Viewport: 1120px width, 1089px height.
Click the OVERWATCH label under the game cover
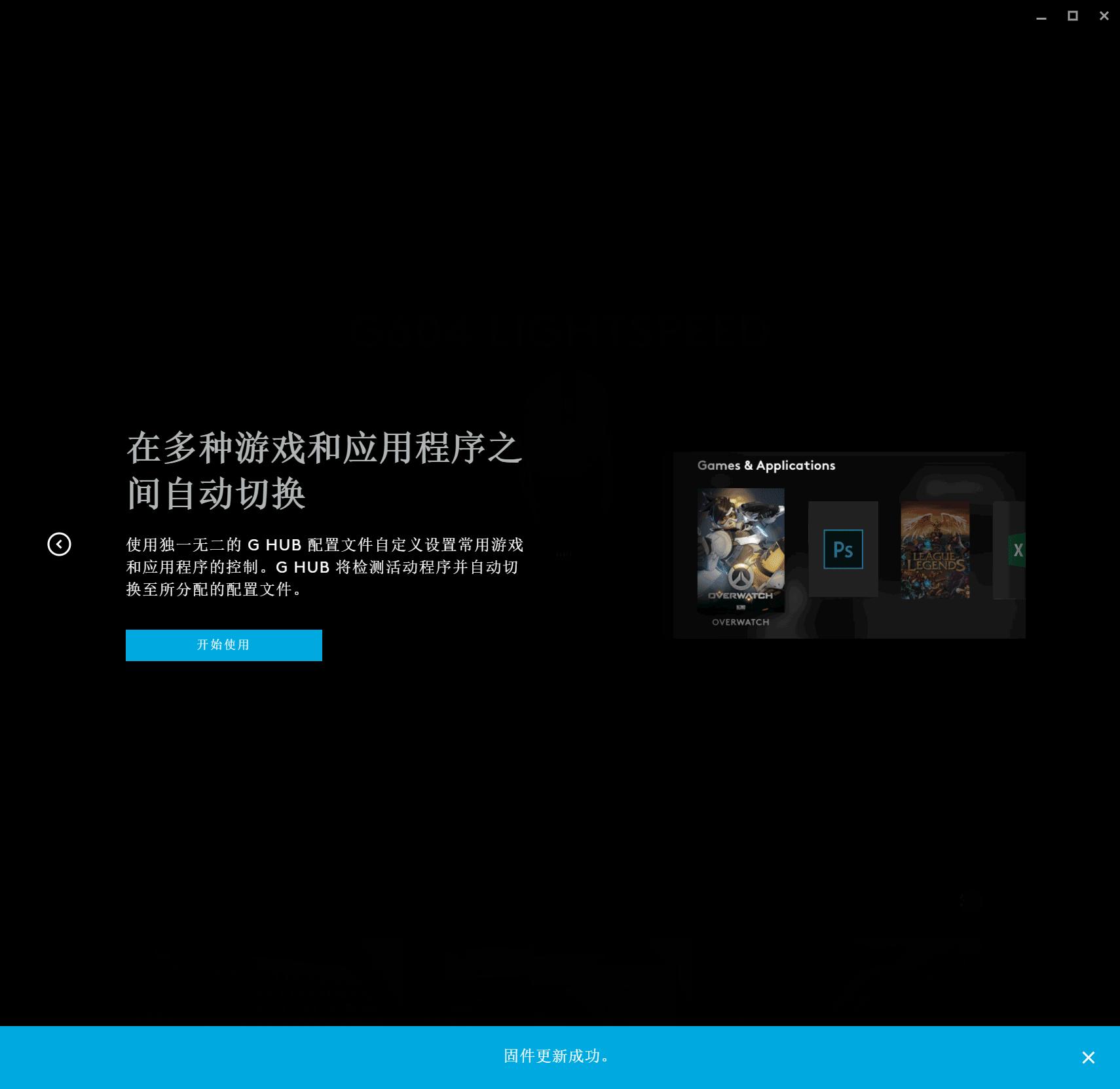740,621
